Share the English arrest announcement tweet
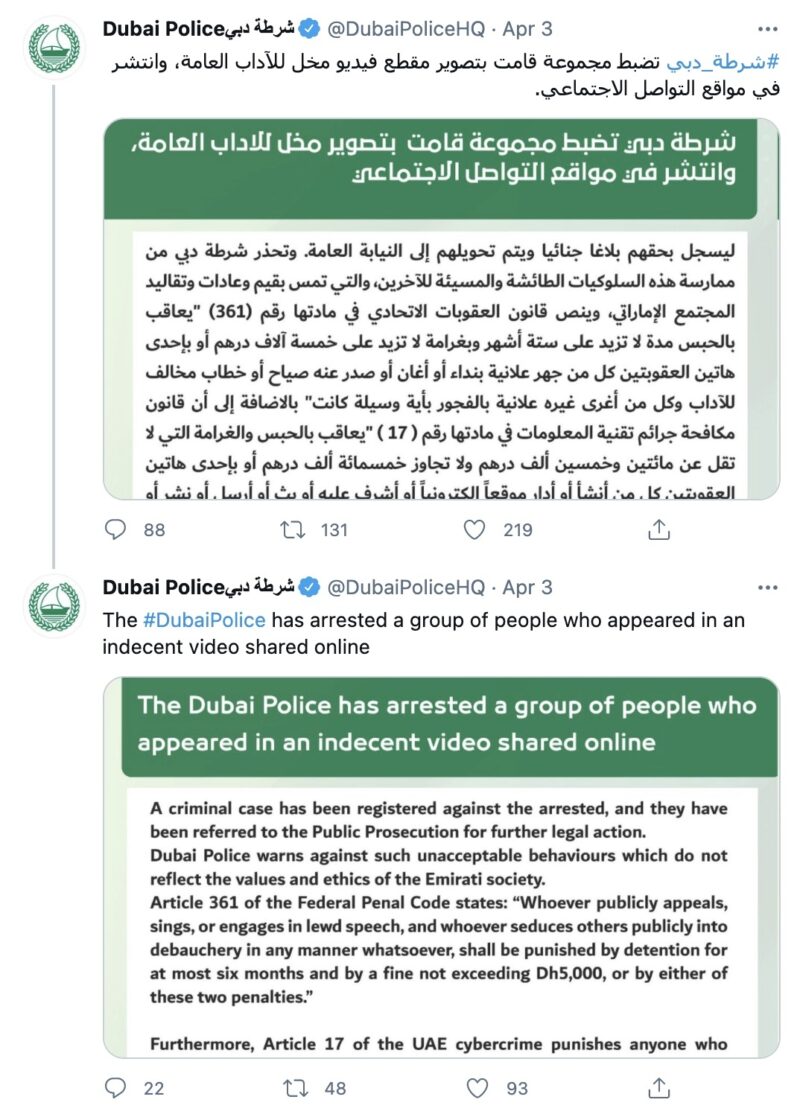The width and height of the screenshot is (800, 1117). 659,1088
